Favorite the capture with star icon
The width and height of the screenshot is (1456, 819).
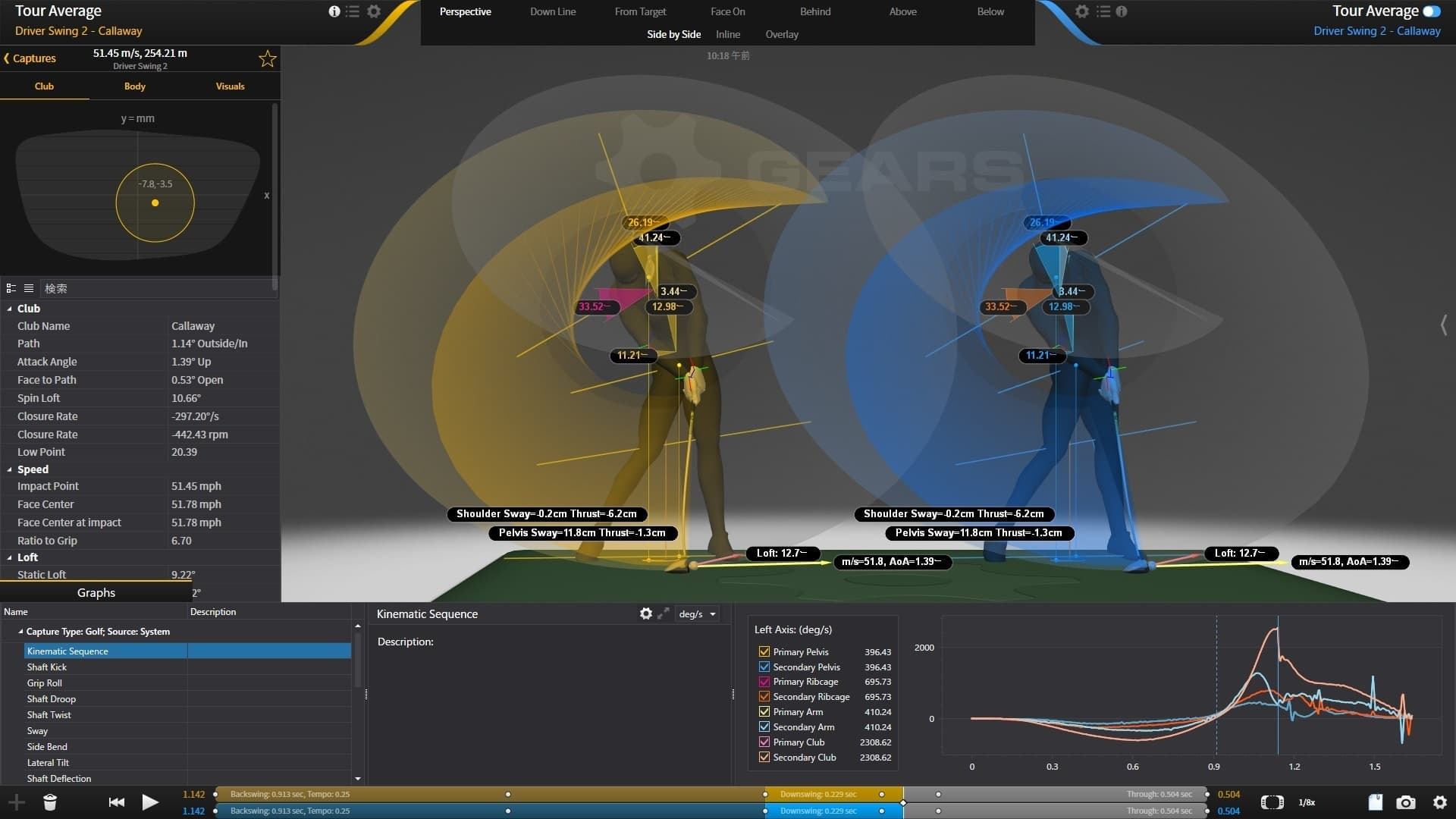click(x=267, y=58)
